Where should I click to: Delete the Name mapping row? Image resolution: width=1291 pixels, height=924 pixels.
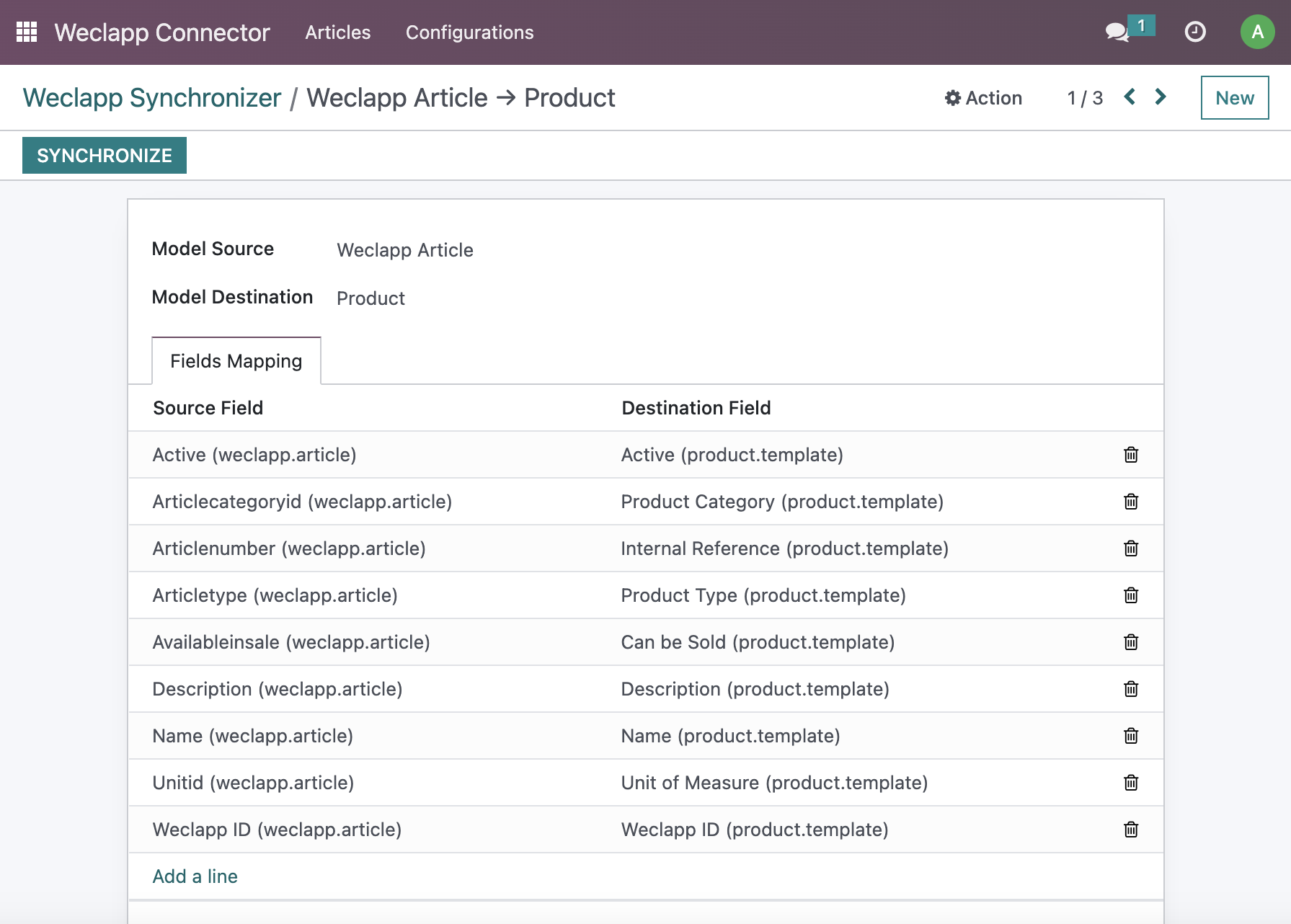coord(1131,736)
